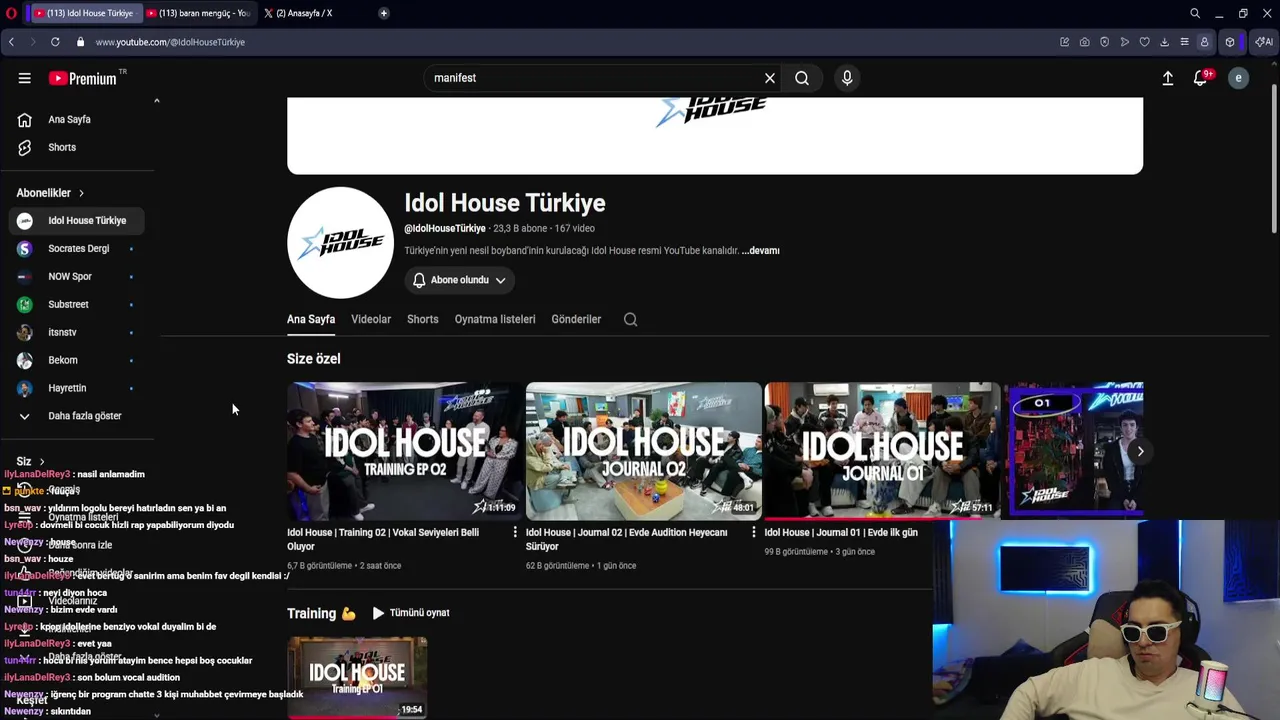
Task: Open the upload/create icon on YouTube
Action: [1167, 78]
